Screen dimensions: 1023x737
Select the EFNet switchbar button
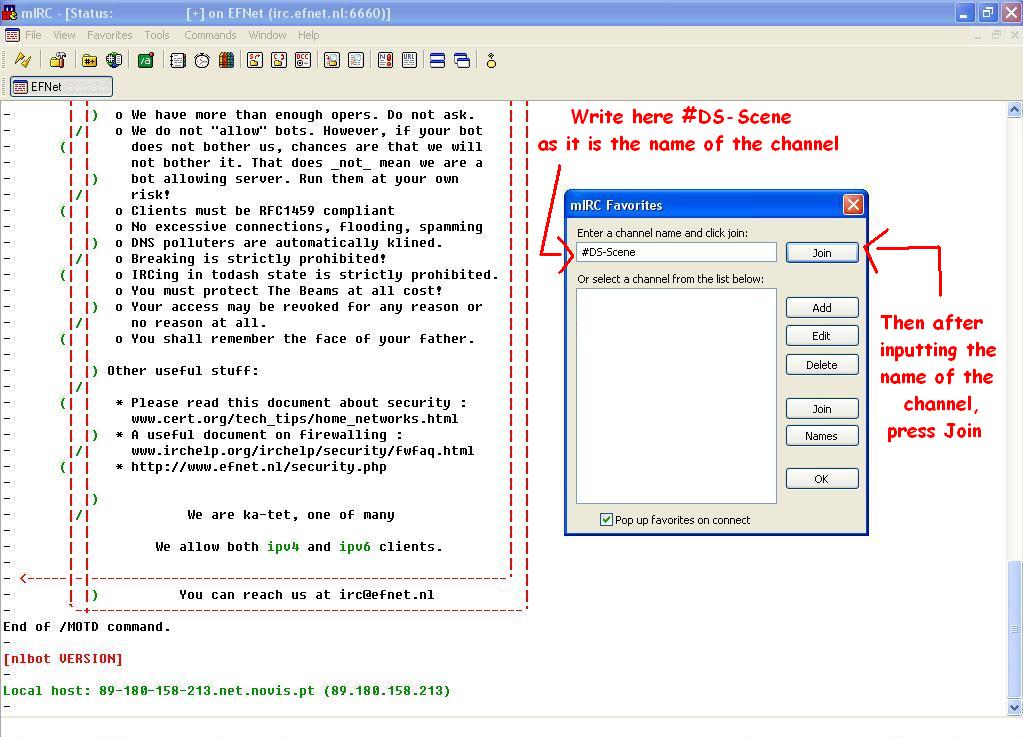[61, 86]
